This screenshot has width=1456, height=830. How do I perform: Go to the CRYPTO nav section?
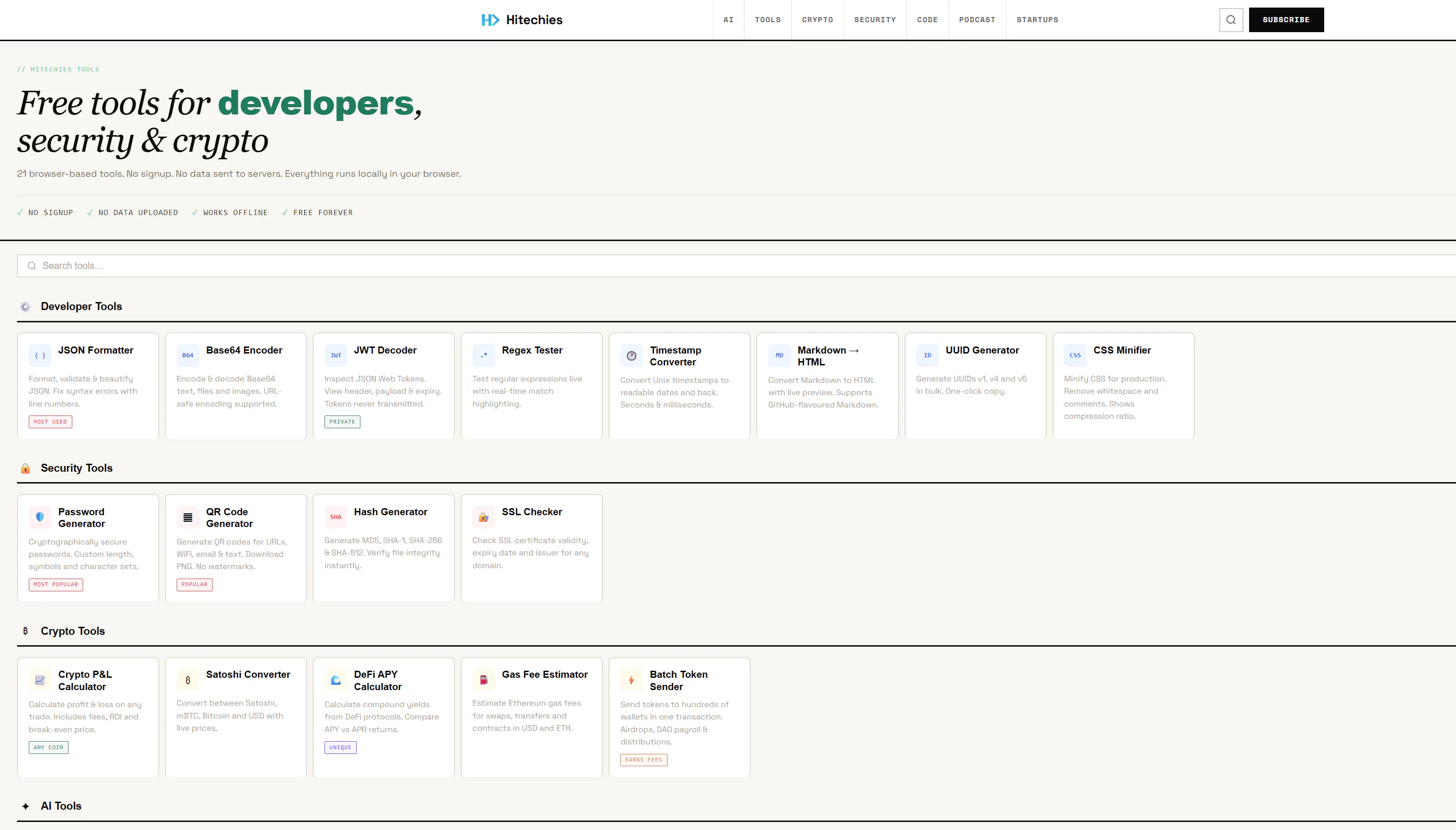tap(817, 20)
